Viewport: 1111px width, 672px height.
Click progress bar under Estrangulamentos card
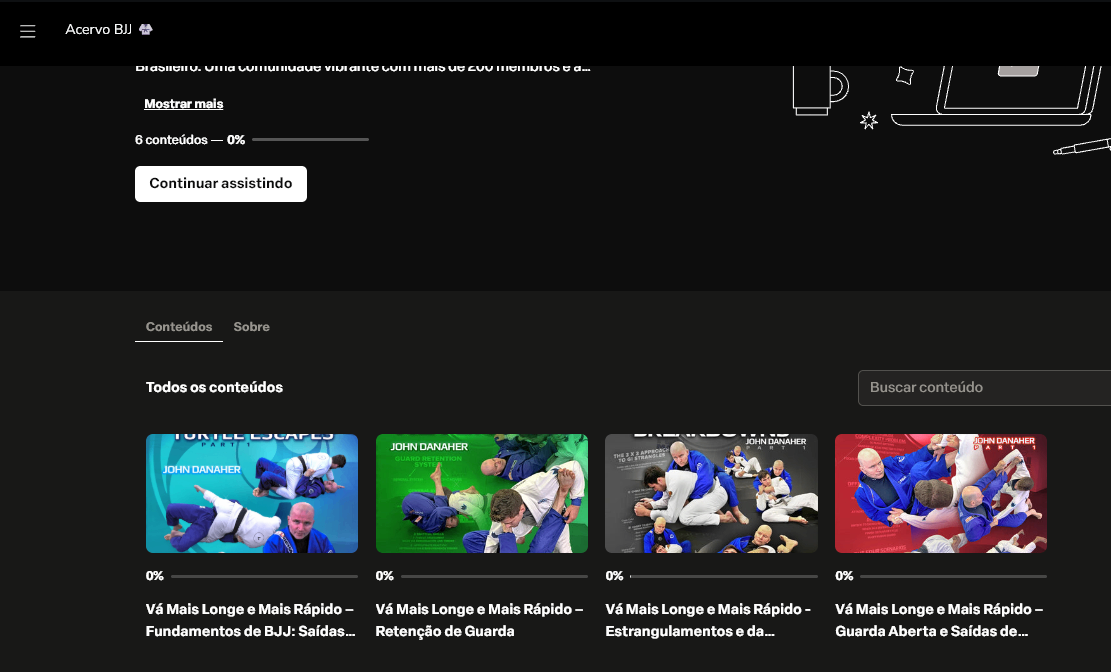click(724, 576)
